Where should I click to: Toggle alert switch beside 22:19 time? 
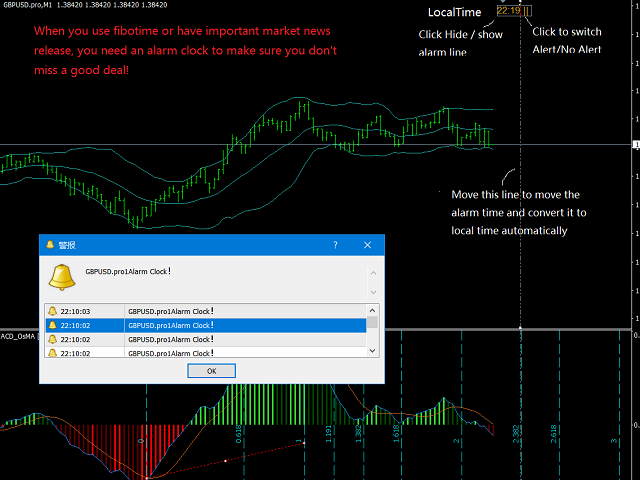[527, 11]
